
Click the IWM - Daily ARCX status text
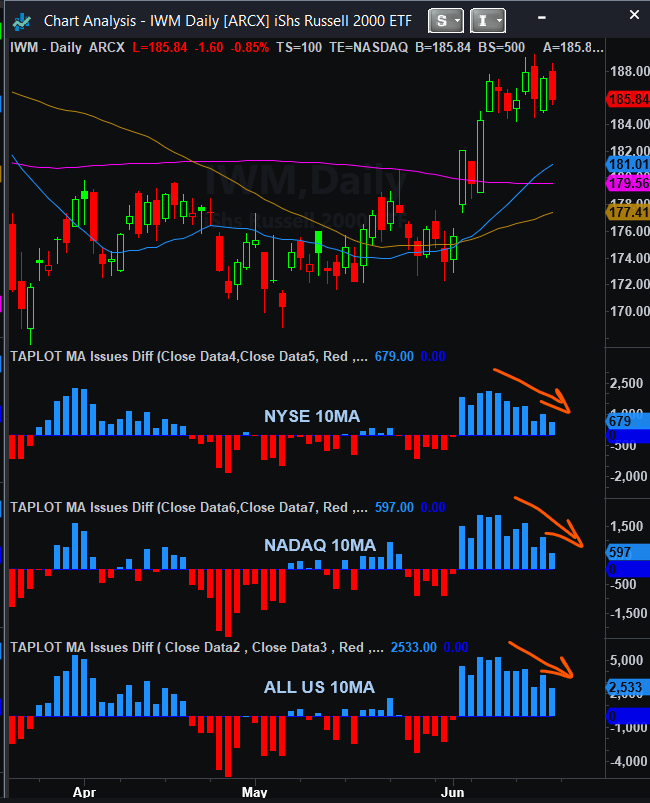[x=67, y=48]
